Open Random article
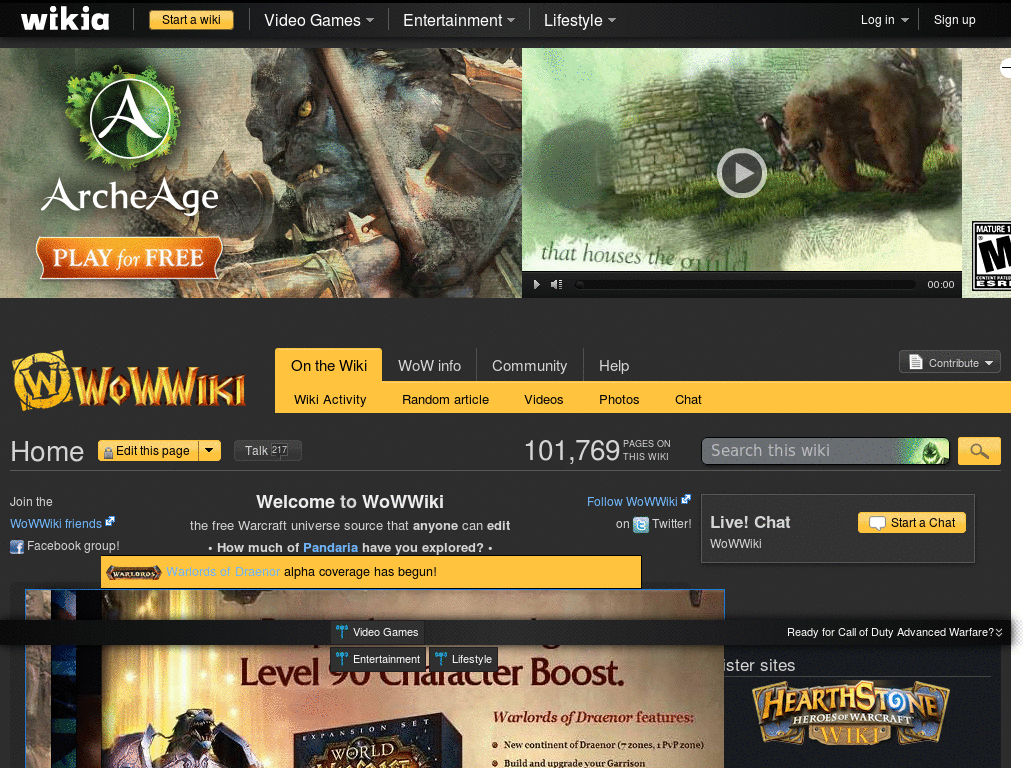The width and height of the screenshot is (1024, 768). 445,399
